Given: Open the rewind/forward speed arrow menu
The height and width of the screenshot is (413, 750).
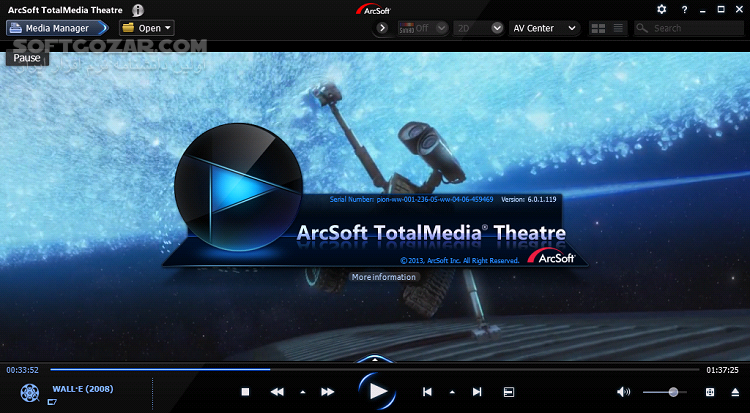Looking at the screenshot, I should [302, 392].
